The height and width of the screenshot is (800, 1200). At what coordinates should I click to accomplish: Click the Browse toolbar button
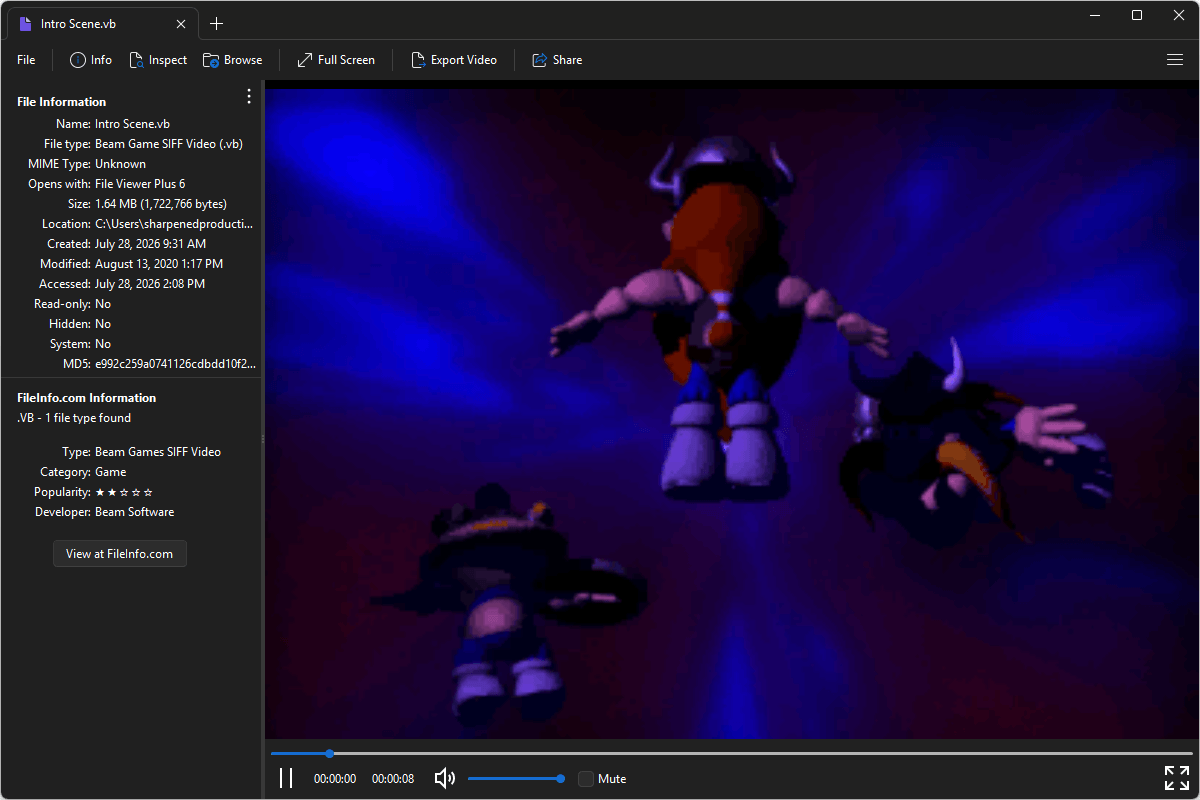point(233,60)
